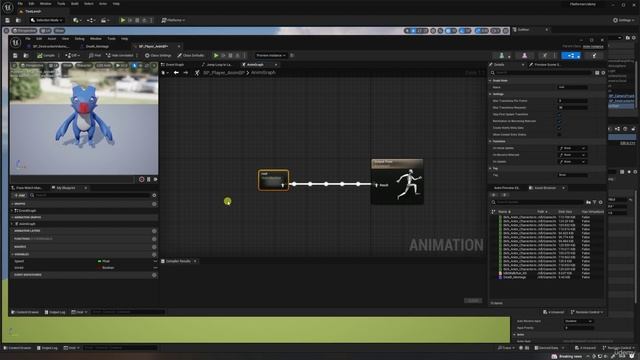640x360 pixels.
Task: Click the Compile button in the AnimBP toolbar
Action: [x=46, y=56]
